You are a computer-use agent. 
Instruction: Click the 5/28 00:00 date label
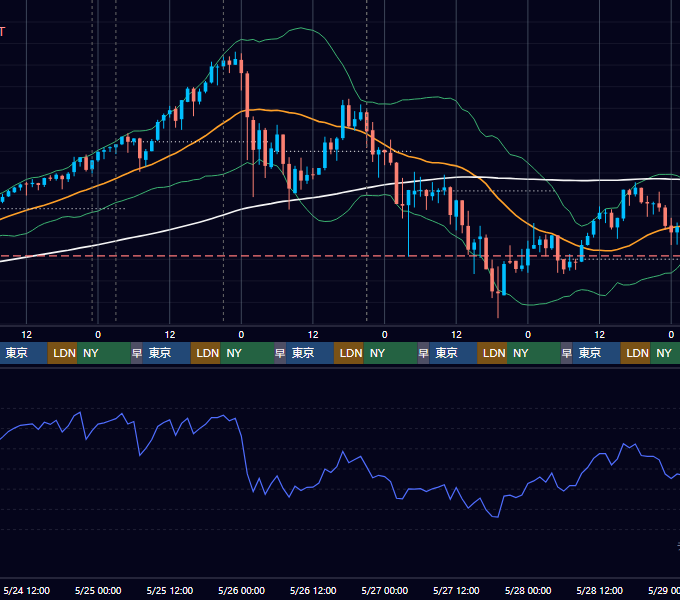click(528, 590)
